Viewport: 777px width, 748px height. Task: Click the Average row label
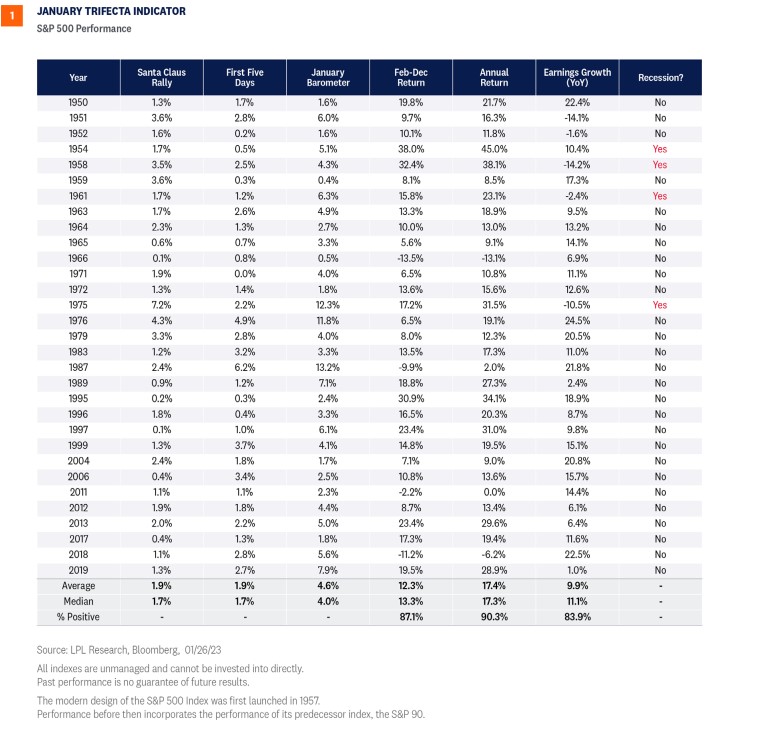coord(78,586)
